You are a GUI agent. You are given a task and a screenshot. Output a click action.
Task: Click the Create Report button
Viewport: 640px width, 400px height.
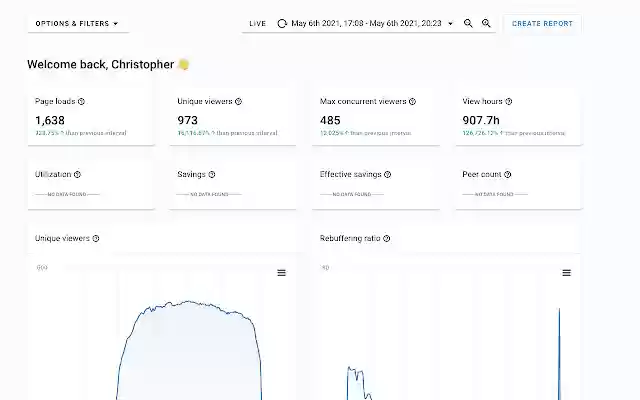coord(542,24)
